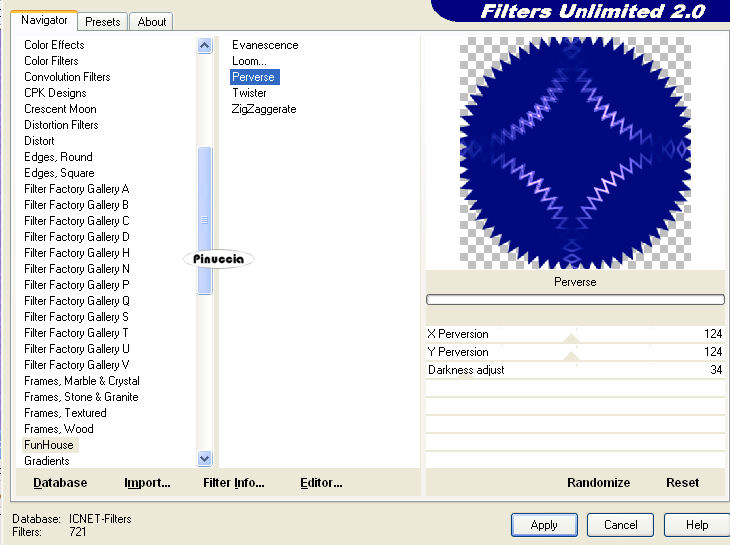The image size is (730, 545).
Task: Open the Database button
Action: tap(60, 483)
